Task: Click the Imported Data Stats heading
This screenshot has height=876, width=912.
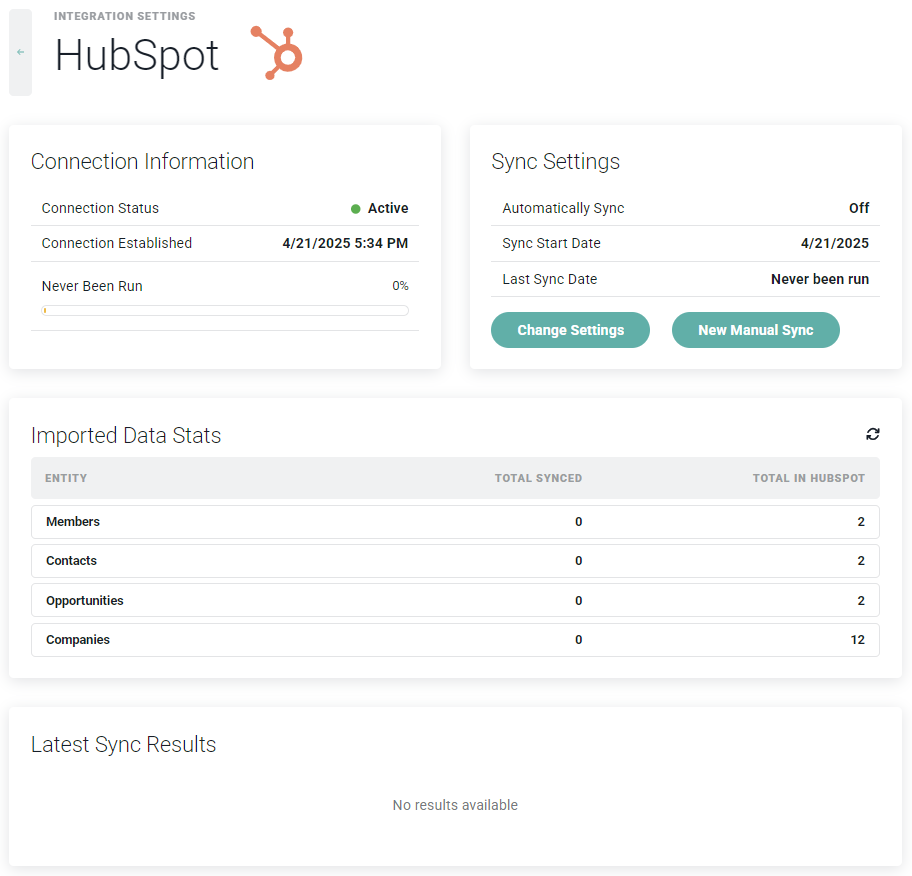Action: [126, 436]
